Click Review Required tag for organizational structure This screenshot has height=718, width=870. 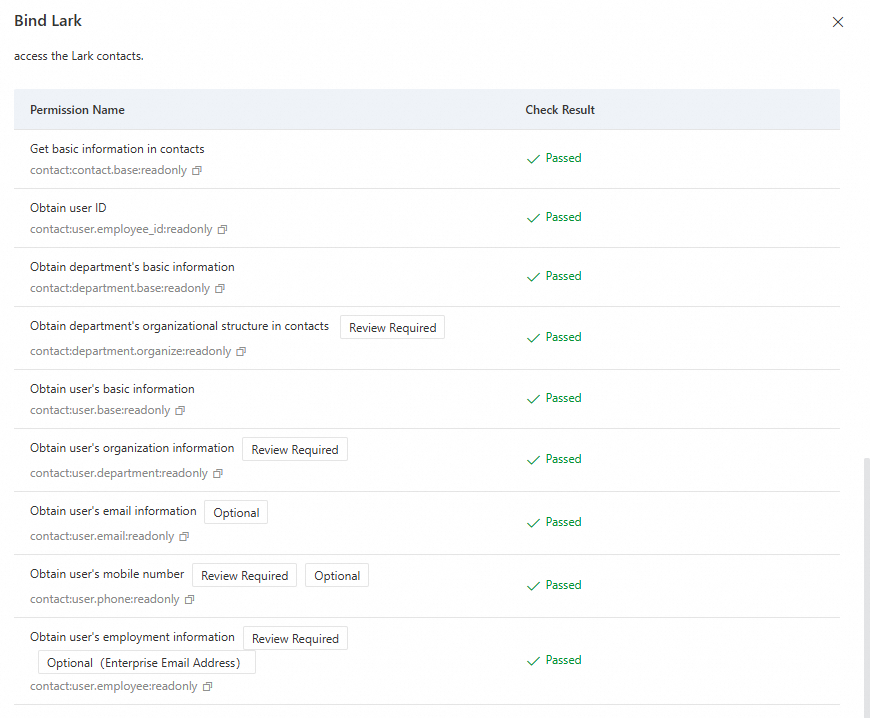[392, 327]
